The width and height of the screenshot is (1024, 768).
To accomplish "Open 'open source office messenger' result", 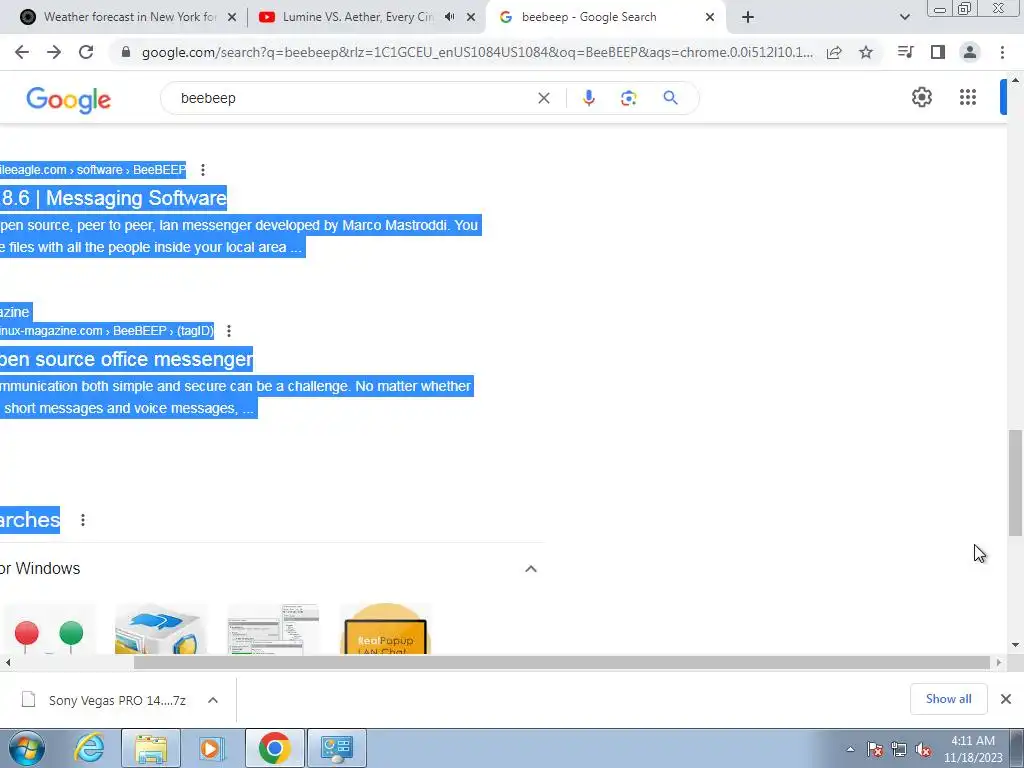I will tap(126, 359).
